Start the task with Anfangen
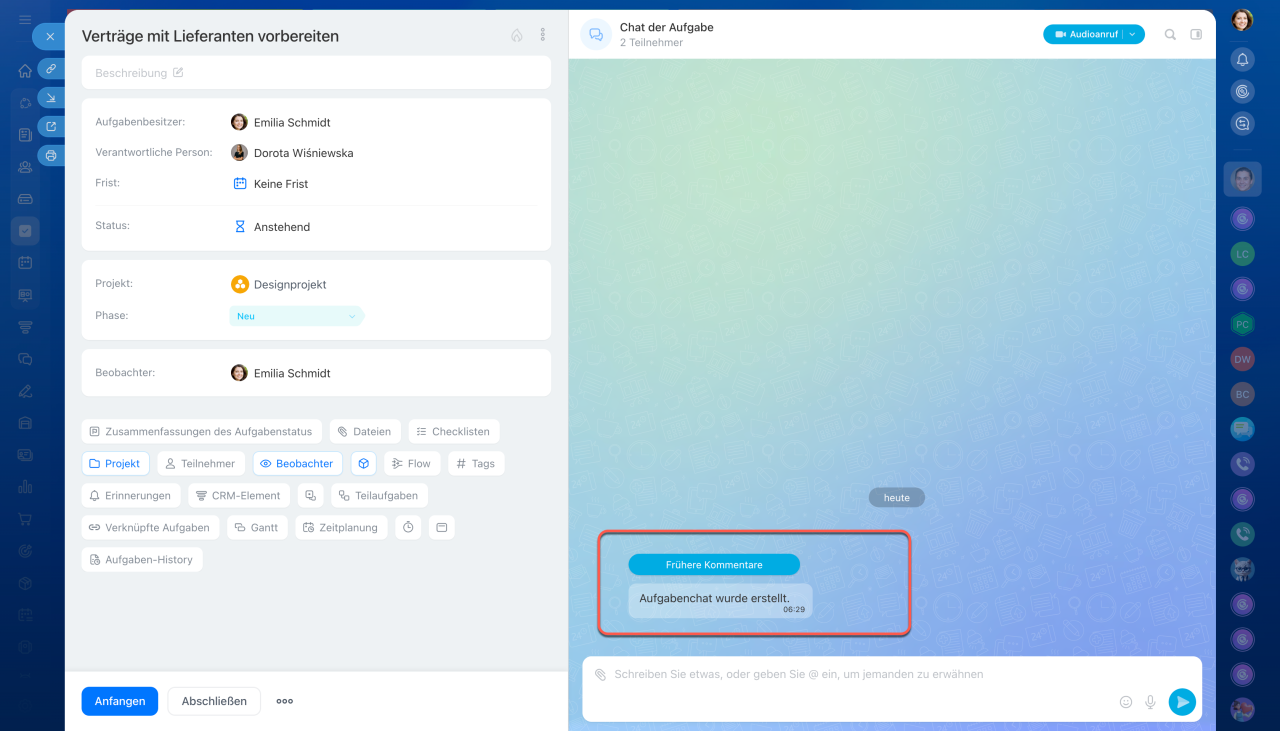Viewport: 1280px width, 731px height. pos(120,701)
